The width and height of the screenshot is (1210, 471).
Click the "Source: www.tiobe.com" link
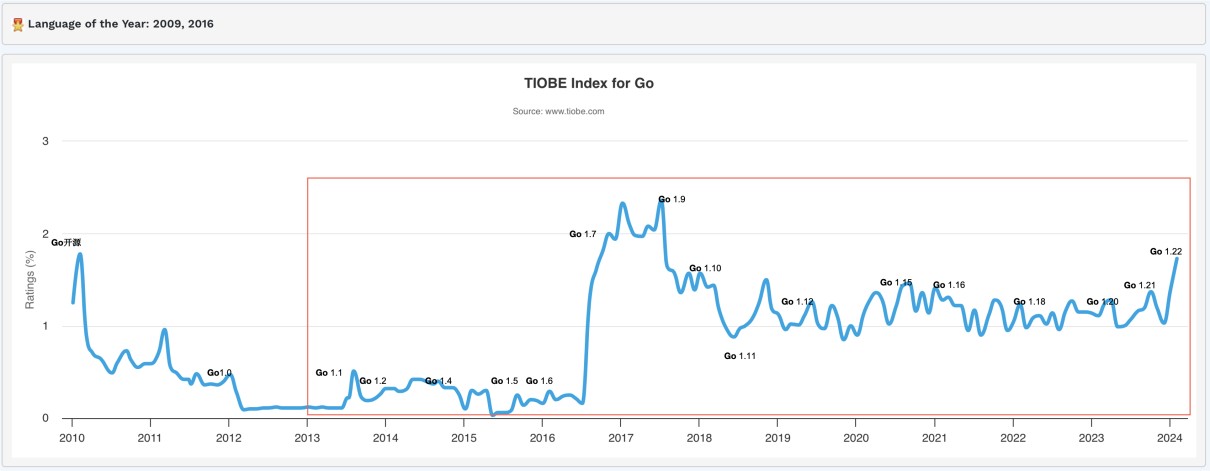pyautogui.click(x=558, y=111)
